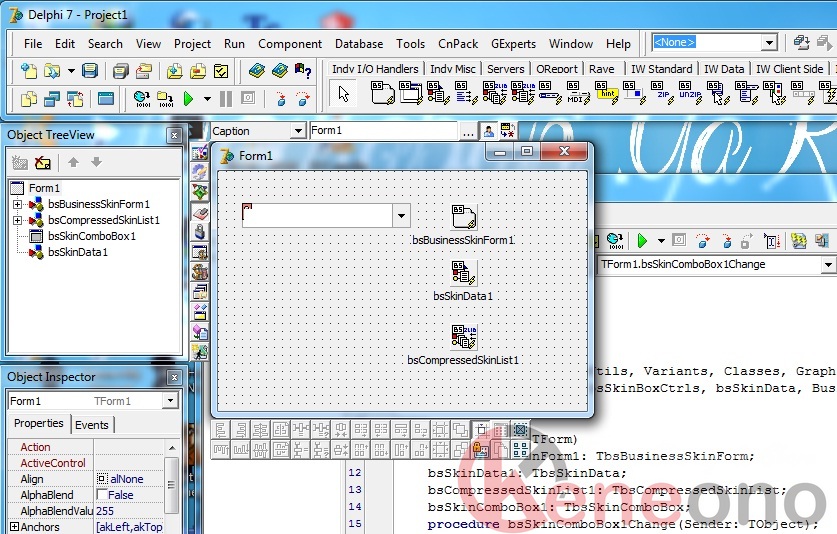The height and width of the screenshot is (534, 837).
Task: Select Form1 root in Object TreeView
Action: coord(44,188)
